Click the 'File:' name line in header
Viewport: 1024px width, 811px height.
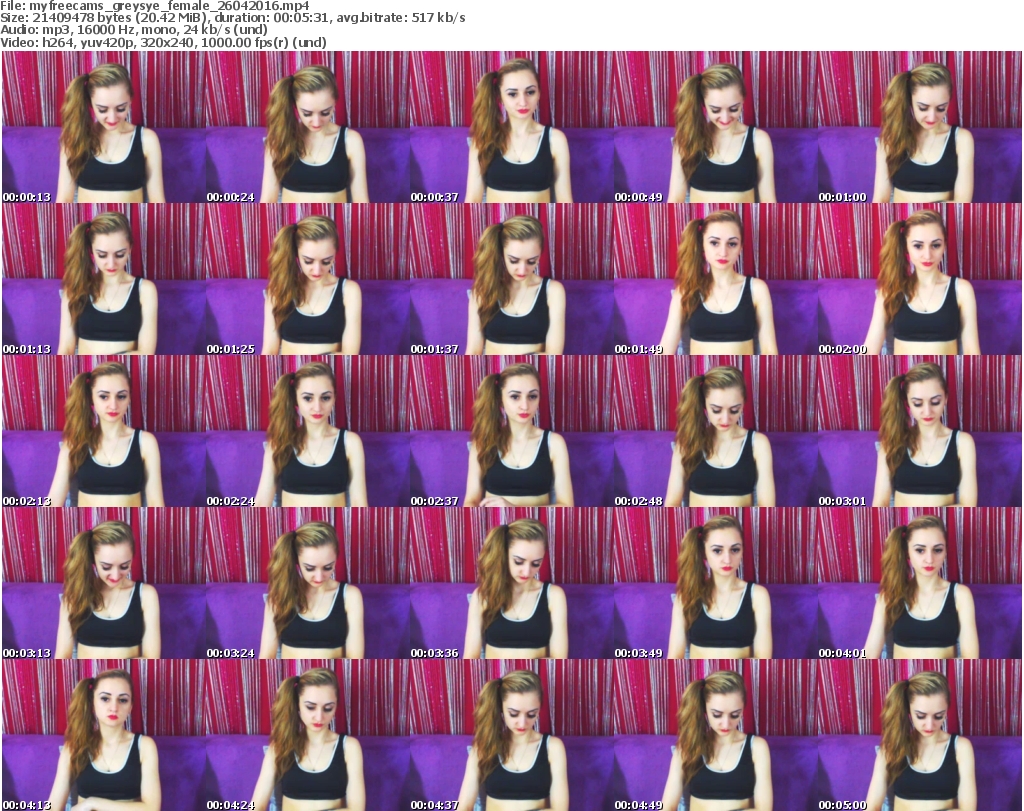pos(155,6)
